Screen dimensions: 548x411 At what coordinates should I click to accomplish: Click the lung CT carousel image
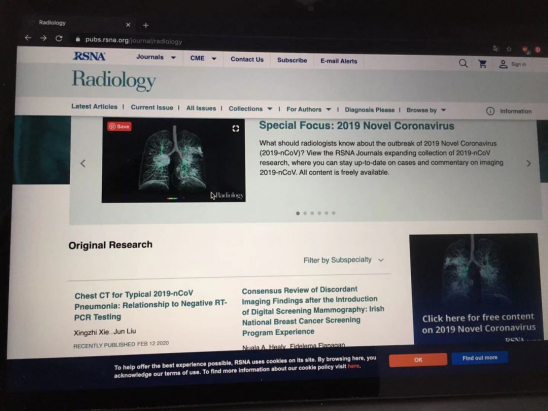tap(173, 160)
